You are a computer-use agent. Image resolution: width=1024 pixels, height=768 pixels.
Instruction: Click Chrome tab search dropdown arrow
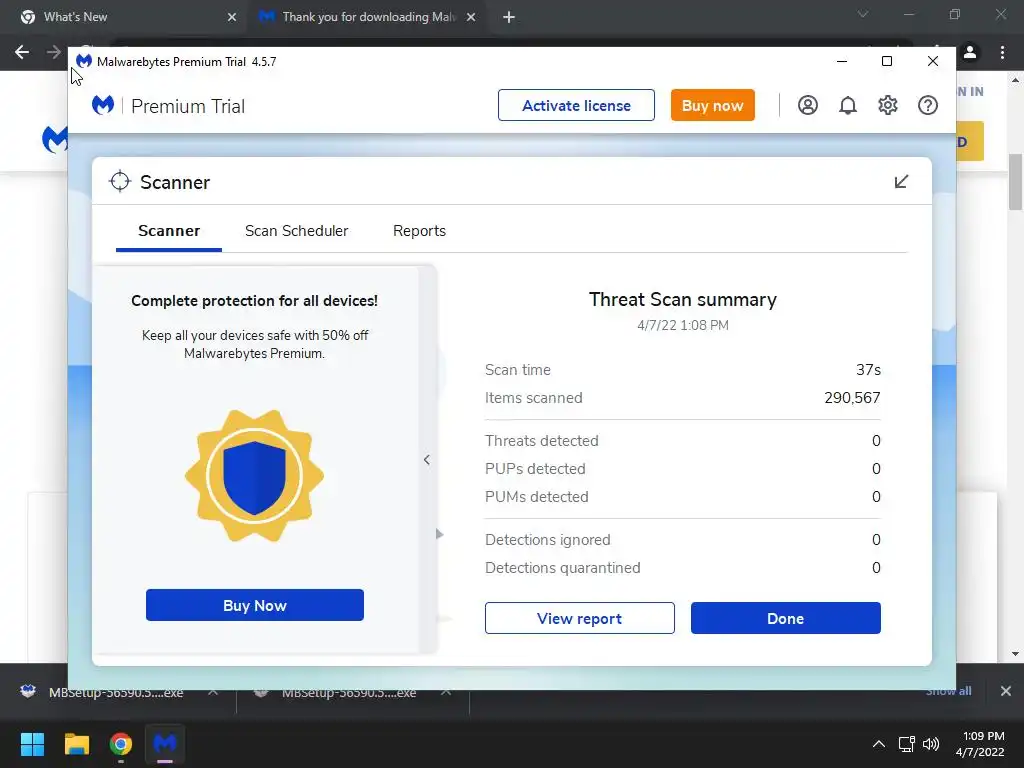tap(863, 14)
